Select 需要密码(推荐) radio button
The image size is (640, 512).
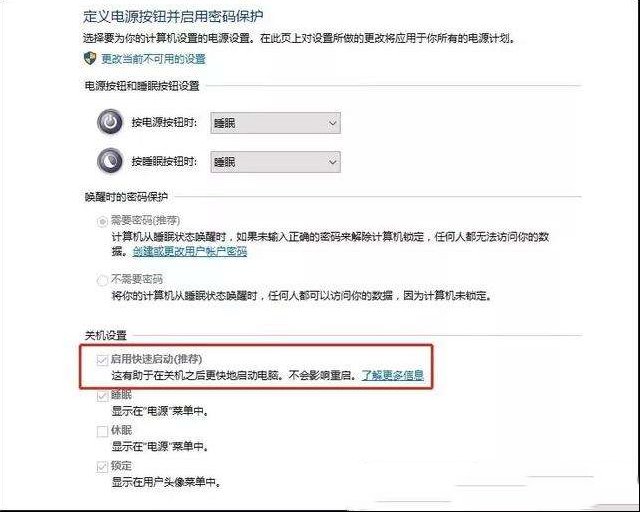coord(102,221)
